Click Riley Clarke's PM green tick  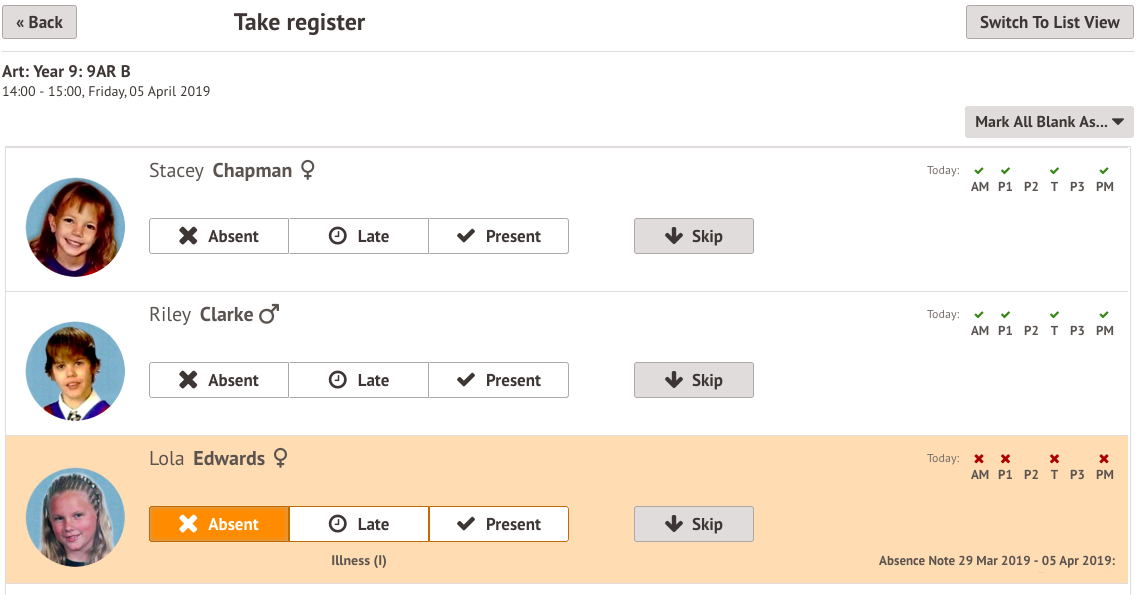(1104, 315)
